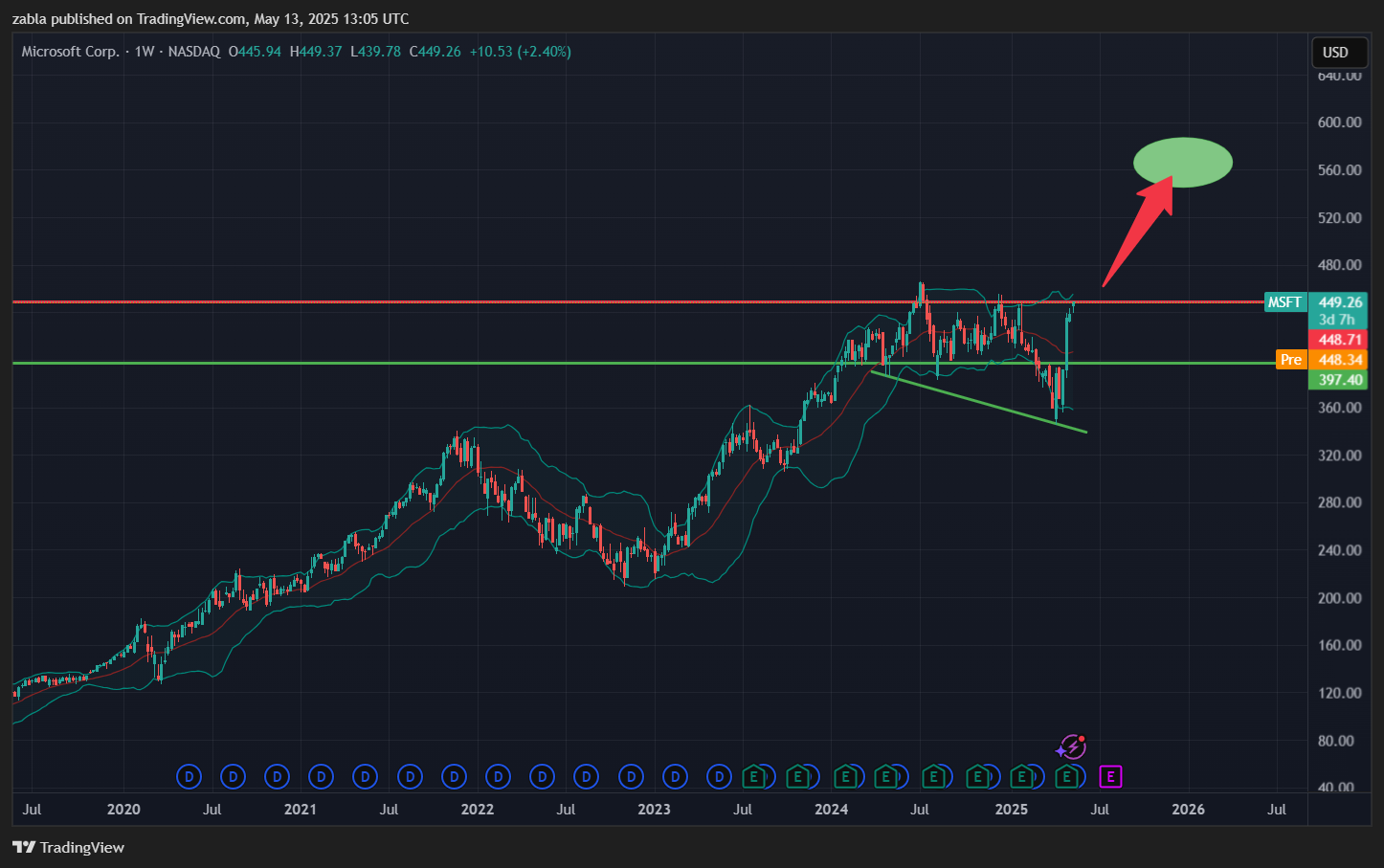Viewport: 1384px width, 868px height.
Task: Click the orange Pre pre-market label
Action: (x=1291, y=360)
